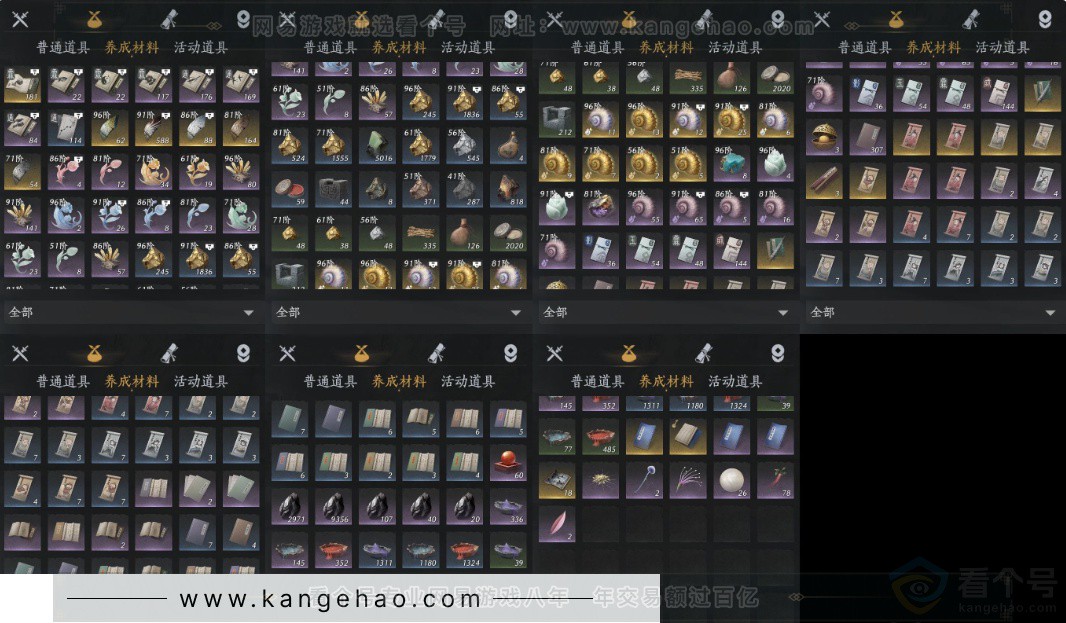Click the coins icon in the seventh panel

(777, 352)
